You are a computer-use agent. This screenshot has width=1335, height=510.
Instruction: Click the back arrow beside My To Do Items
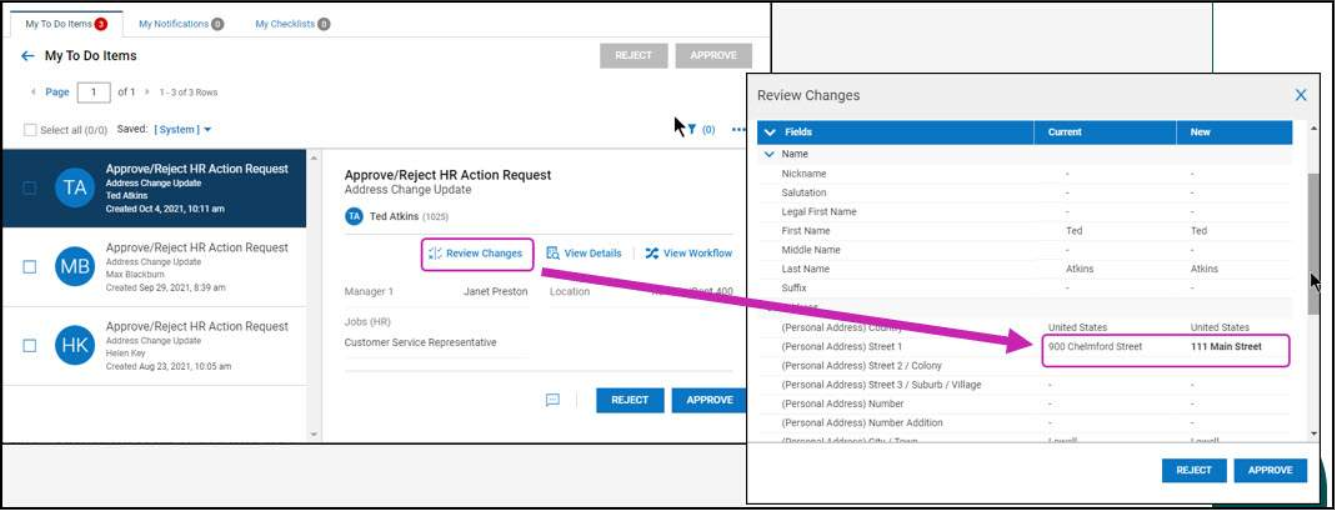28,56
